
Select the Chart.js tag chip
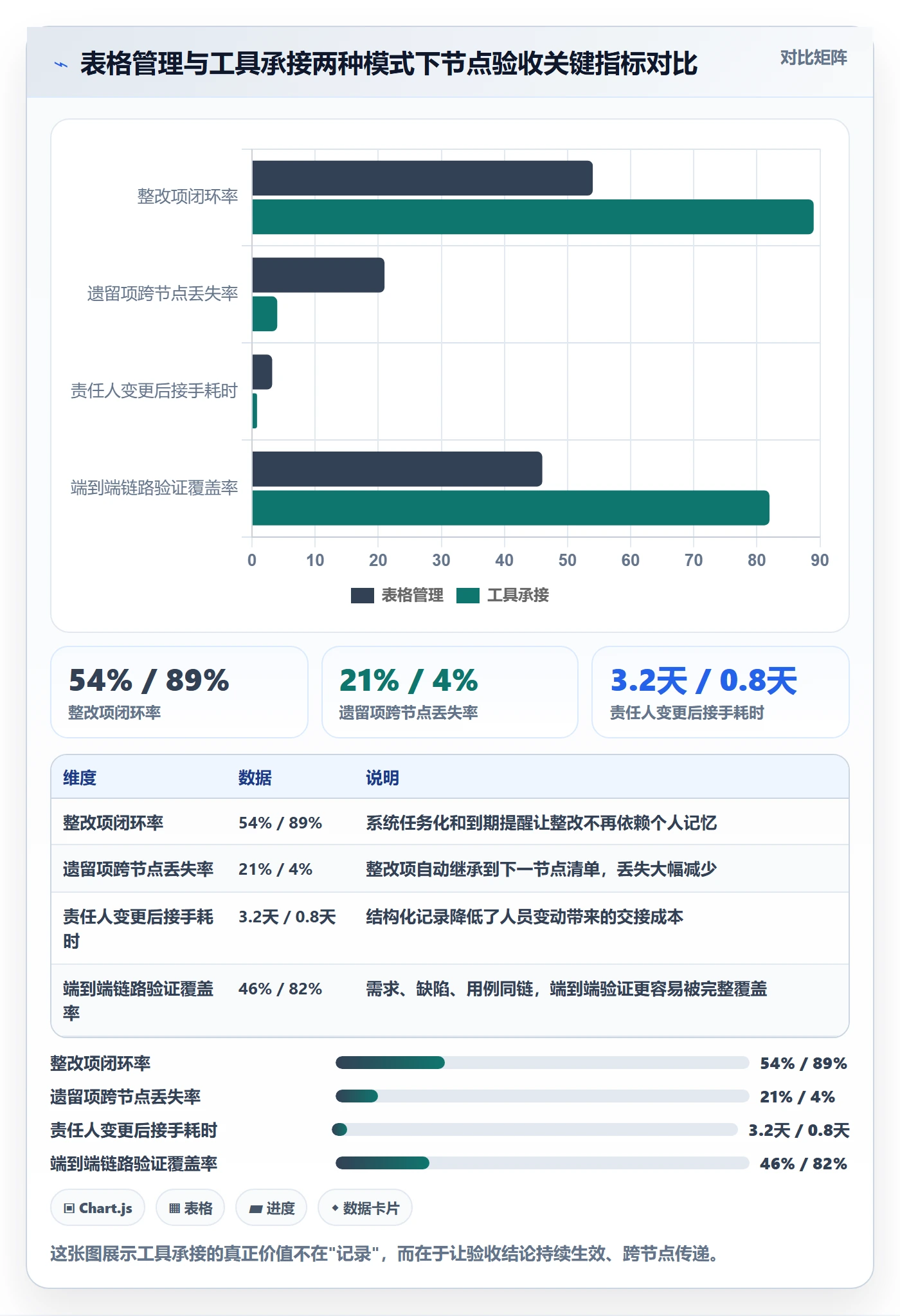coord(98,1208)
